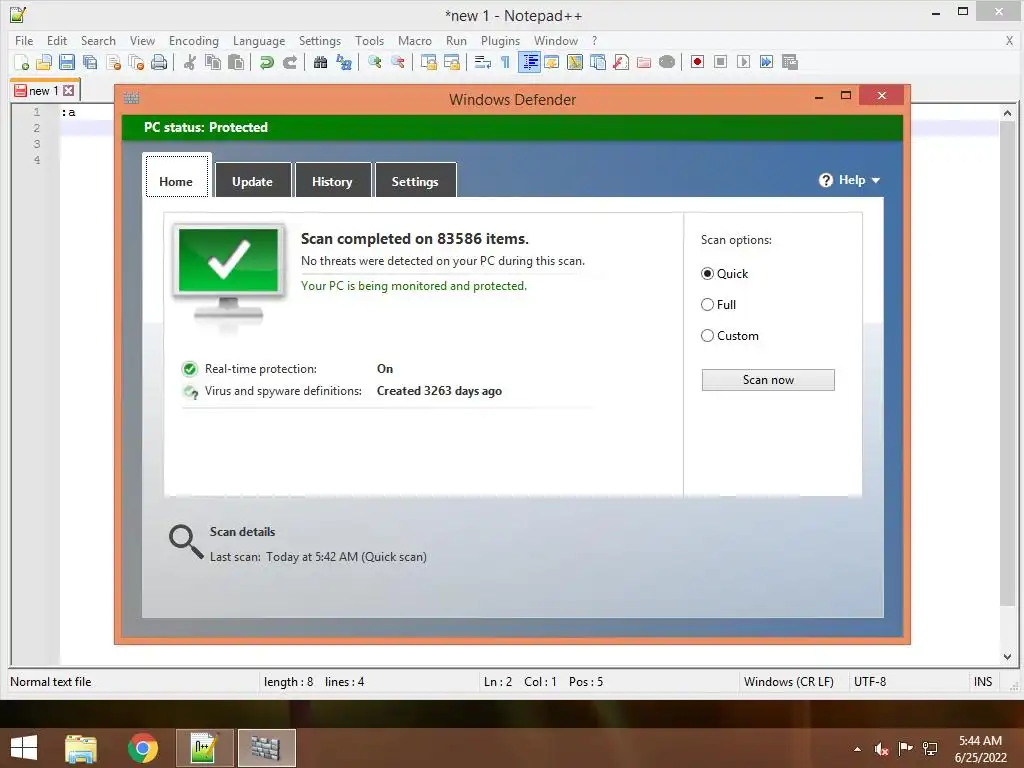The width and height of the screenshot is (1024, 768).
Task: Play back the recorded macro icon
Action: coord(743,62)
